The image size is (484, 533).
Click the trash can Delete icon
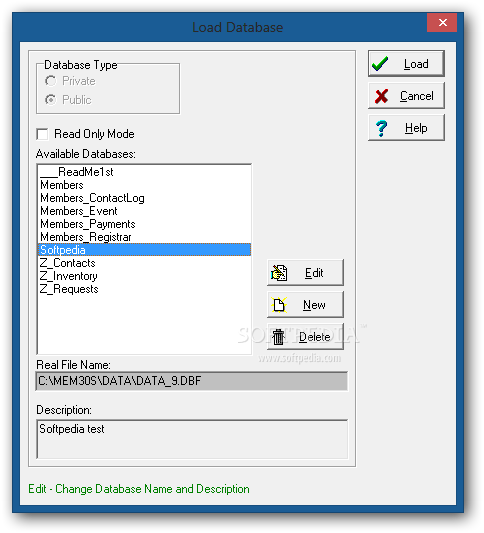(x=278, y=337)
